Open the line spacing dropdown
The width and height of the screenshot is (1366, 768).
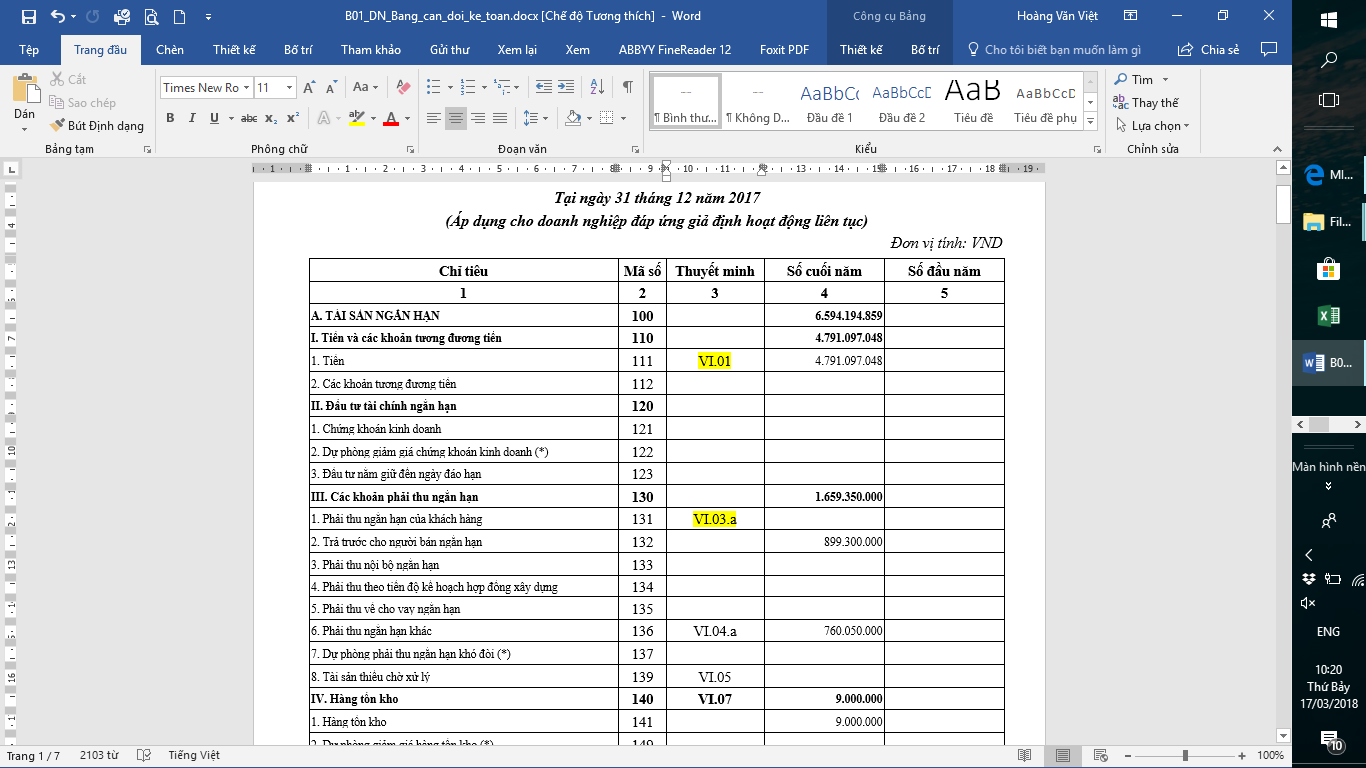point(536,118)
